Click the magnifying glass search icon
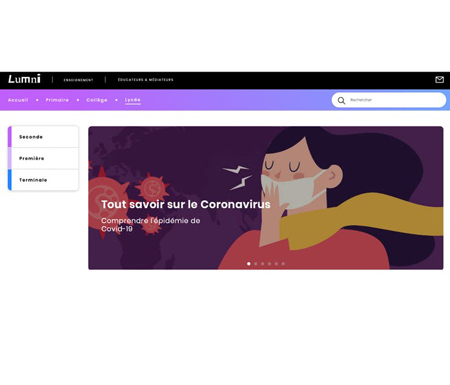 (341, 100)
